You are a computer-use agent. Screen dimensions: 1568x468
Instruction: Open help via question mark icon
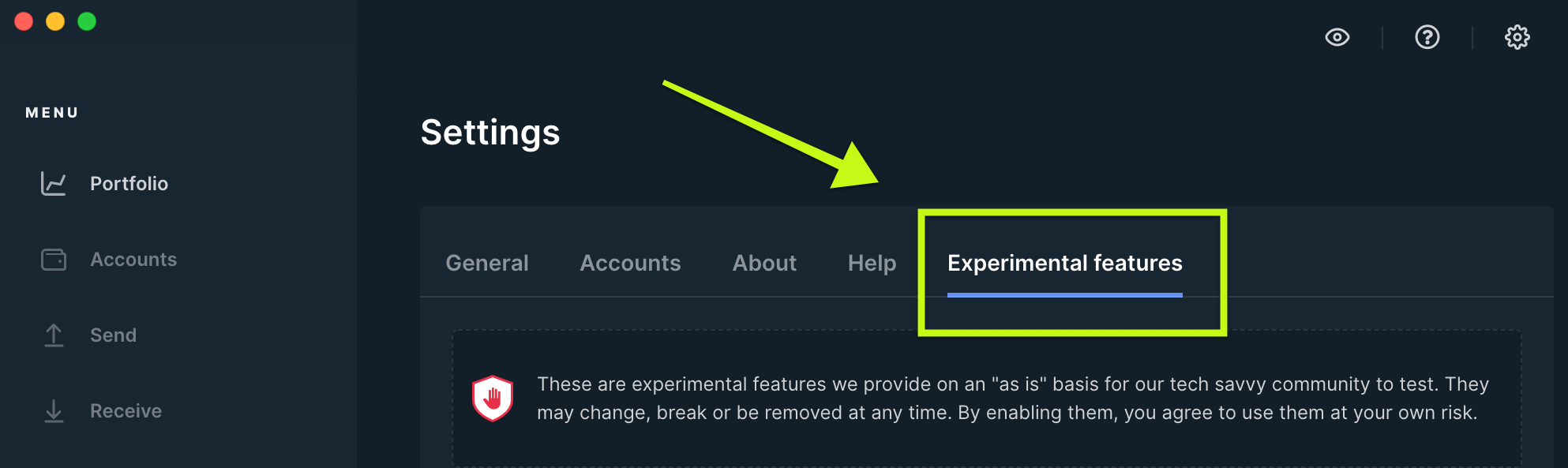(x=1427, y=37)
